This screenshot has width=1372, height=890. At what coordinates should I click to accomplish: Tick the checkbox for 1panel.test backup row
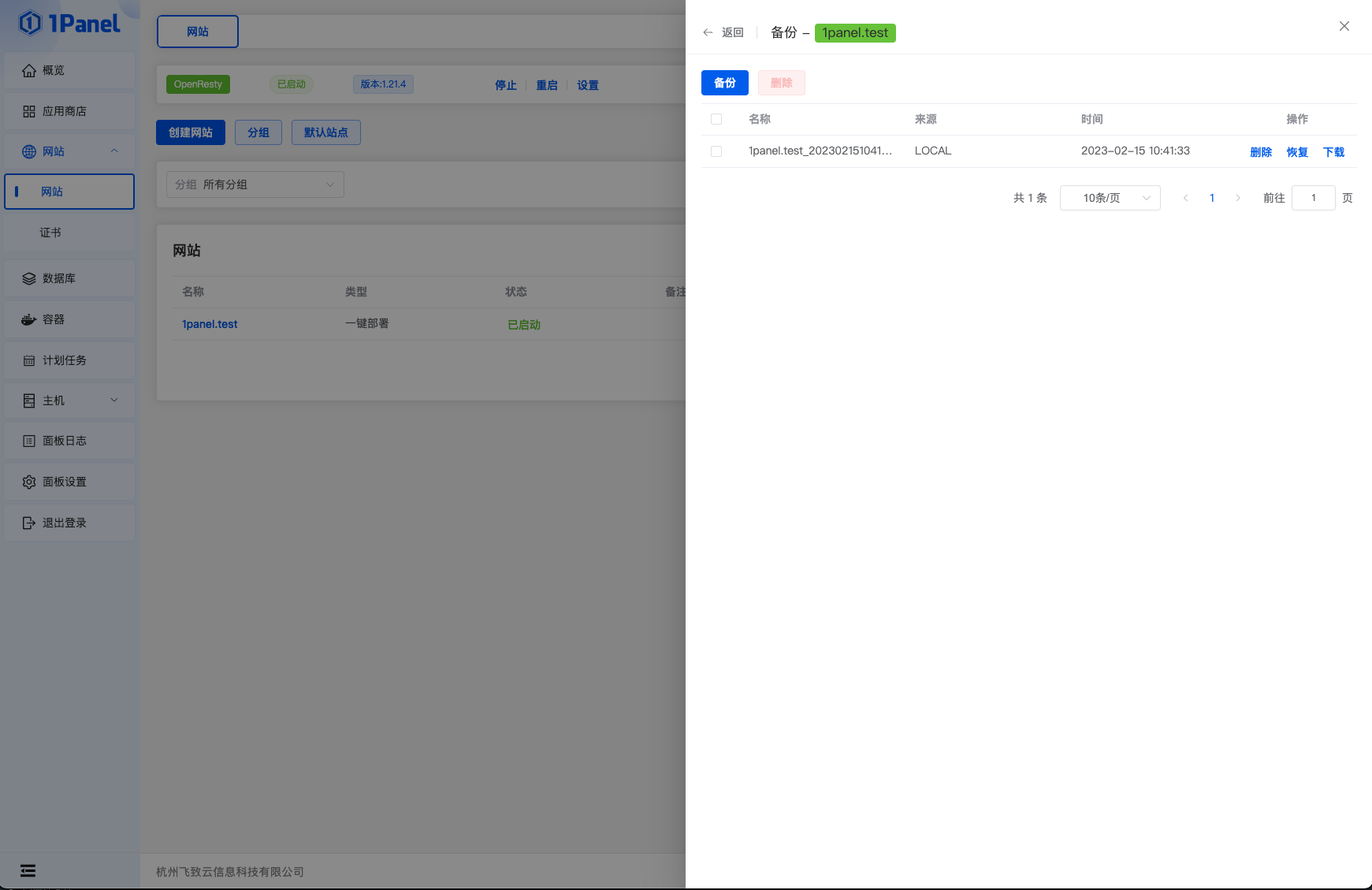(716, 151)
